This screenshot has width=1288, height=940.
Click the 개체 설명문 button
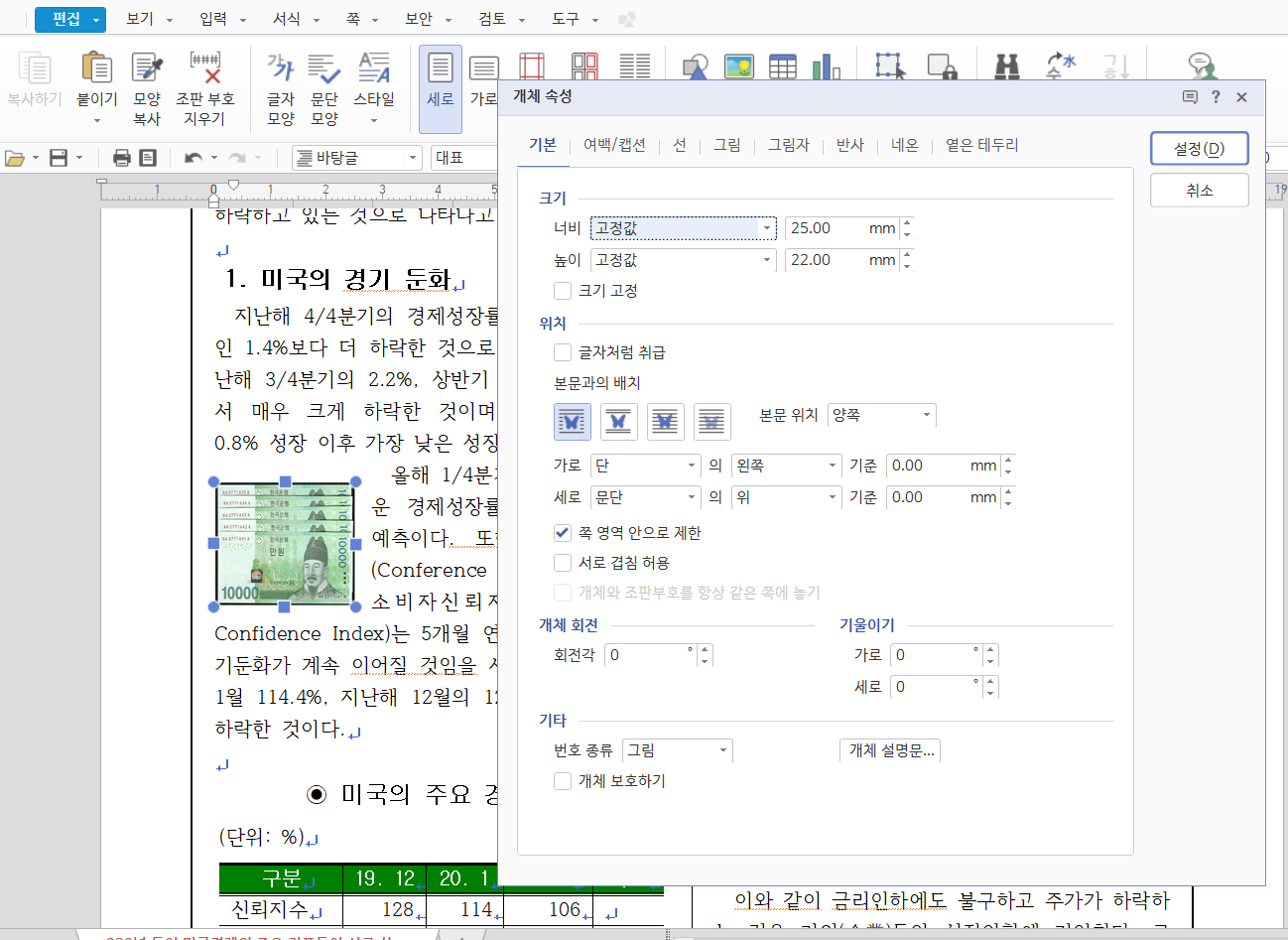(x=890, y=750)
